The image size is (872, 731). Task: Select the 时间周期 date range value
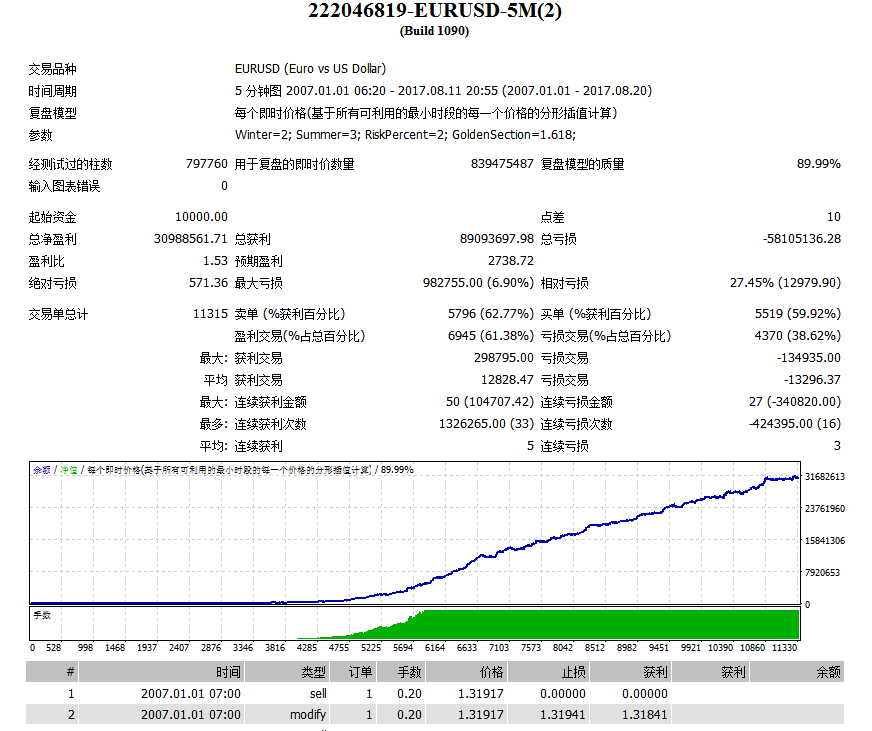(443, 91)
